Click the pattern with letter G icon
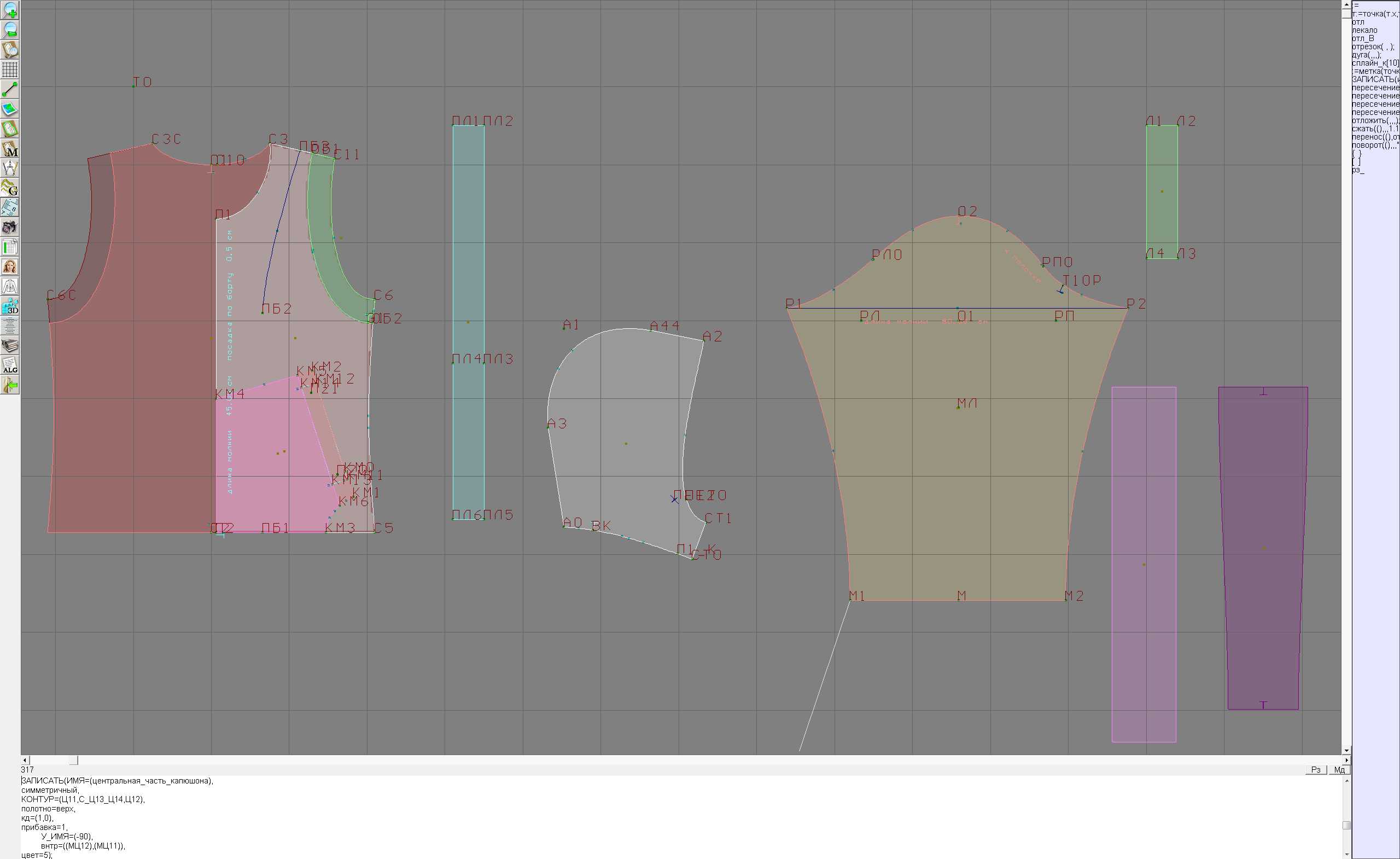The height and width of the screenshot is (859, 1400). tap(10, 188)
